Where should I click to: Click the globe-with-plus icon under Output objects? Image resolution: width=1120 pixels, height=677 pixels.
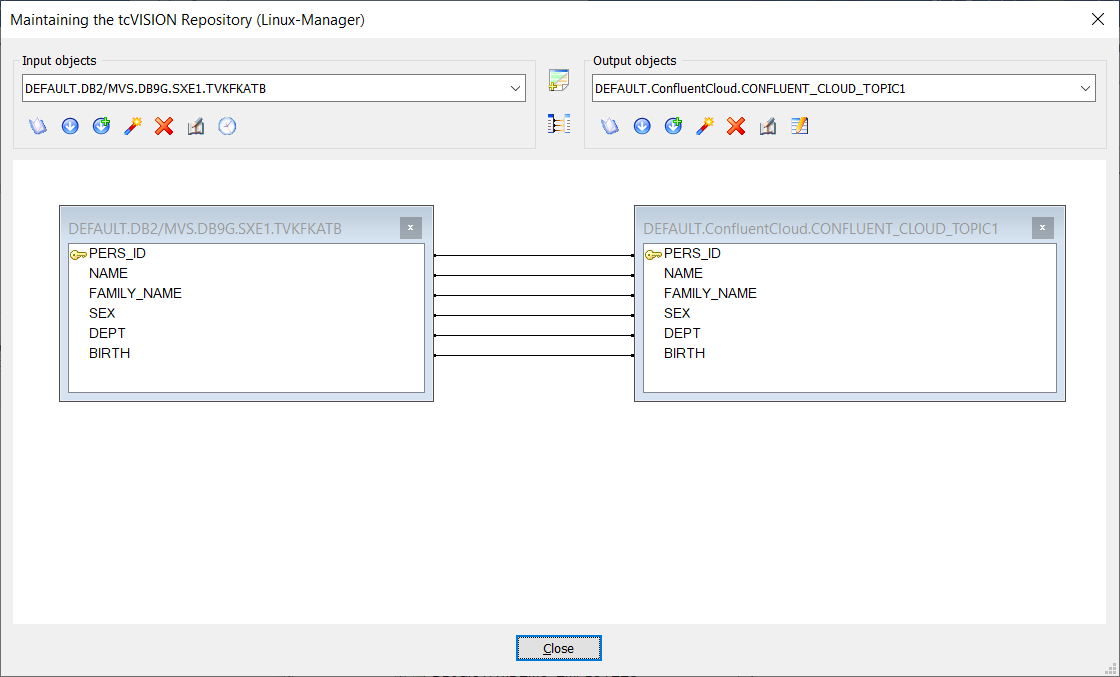[674, 126]
